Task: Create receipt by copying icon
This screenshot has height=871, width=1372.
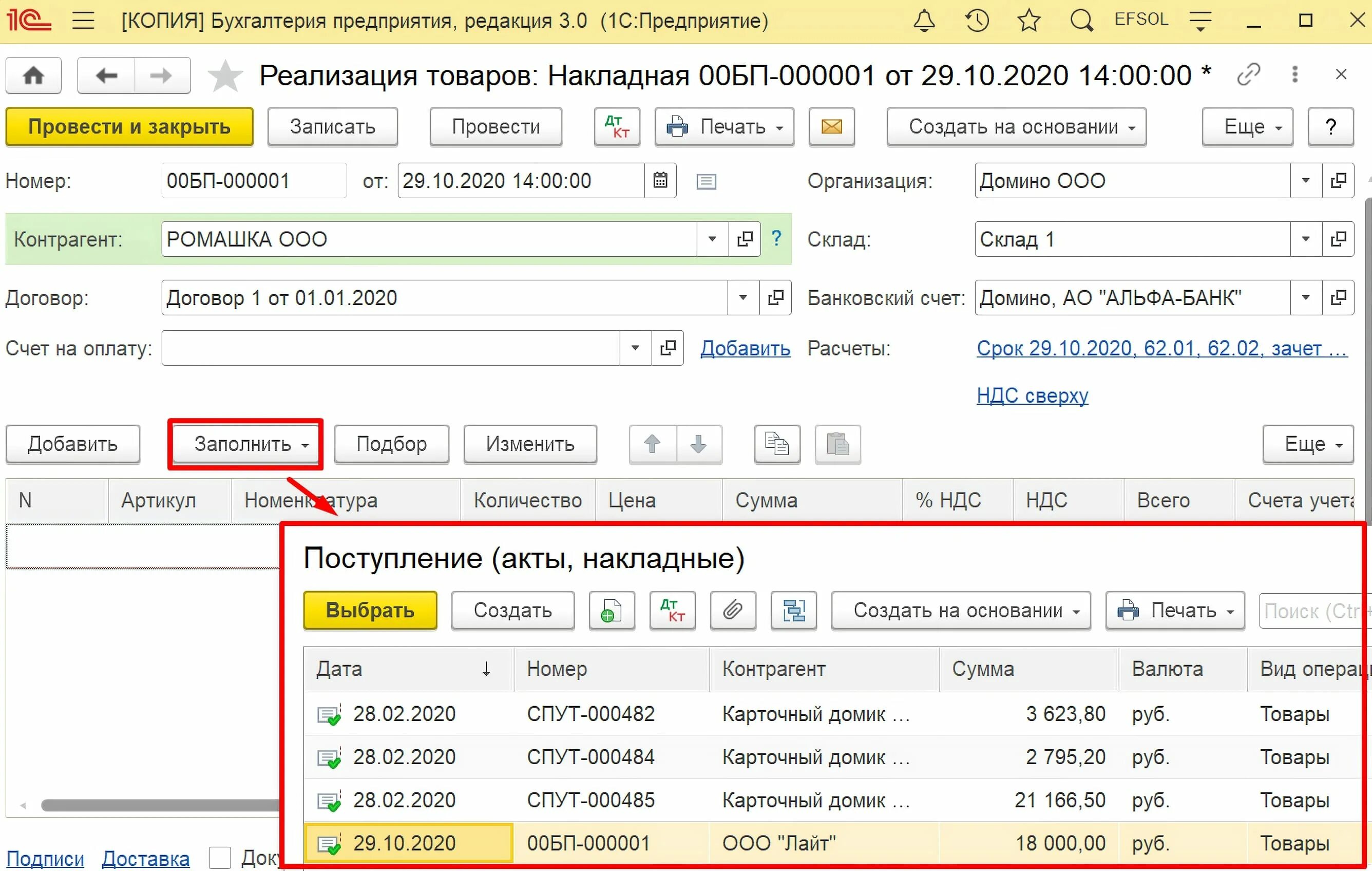Action: pos(612,611)
